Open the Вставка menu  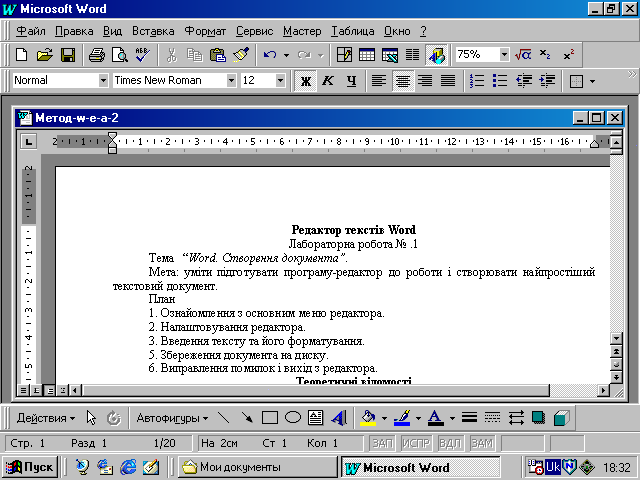(x=153, y=31)
